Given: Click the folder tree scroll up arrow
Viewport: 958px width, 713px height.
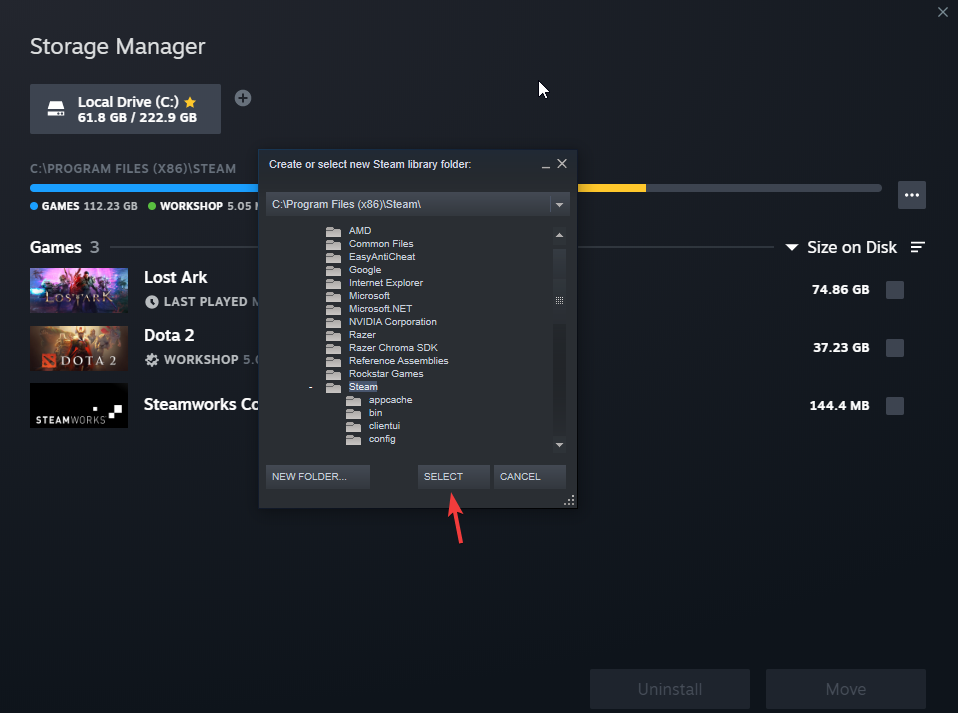Looking at the screenshot, I should pyautogui.click(x=559, y=235).
